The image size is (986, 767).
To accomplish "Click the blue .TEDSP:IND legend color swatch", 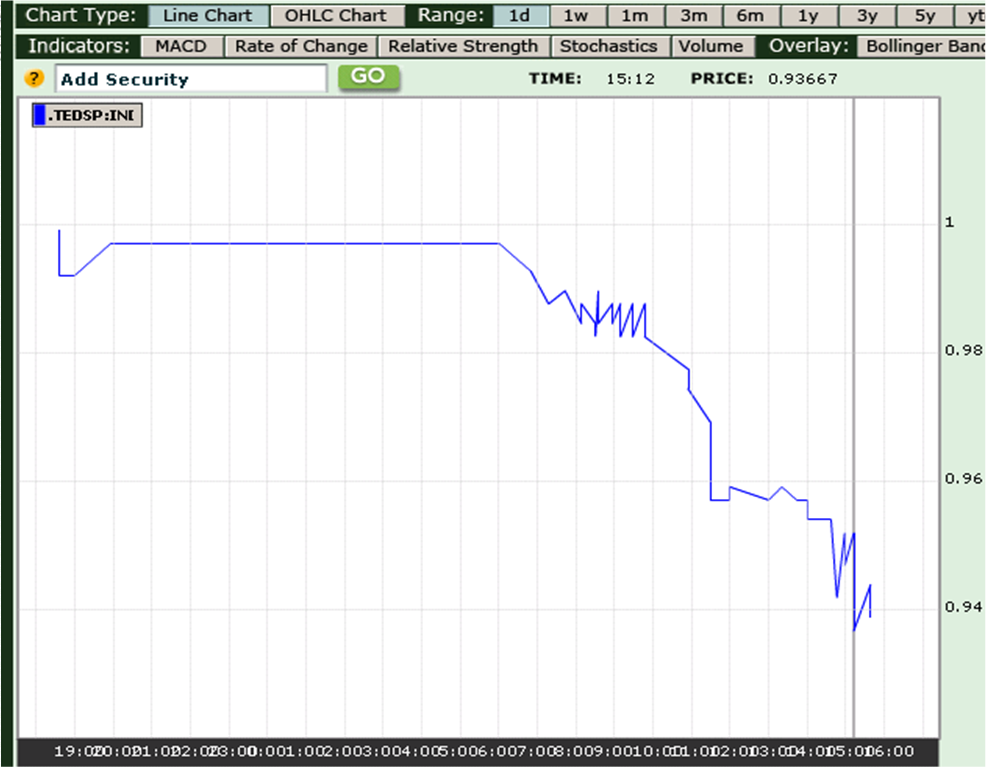I will [40, 115].
